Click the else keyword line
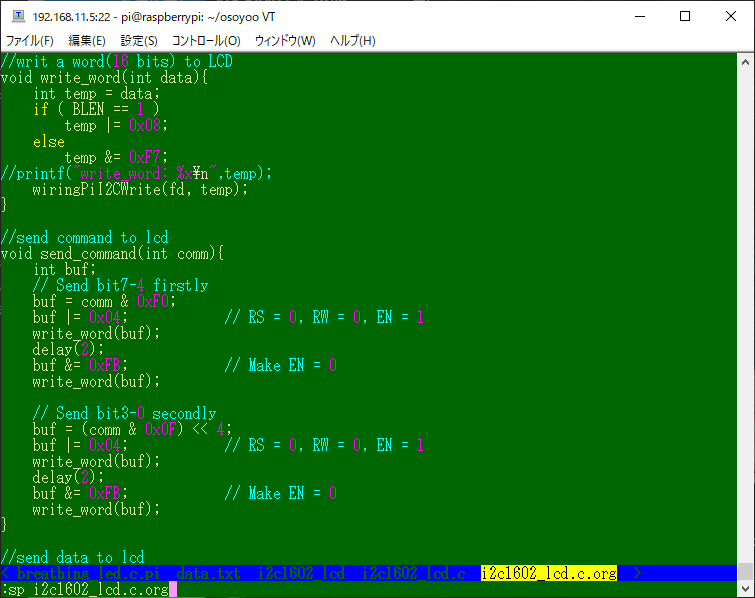Screen dimensions: 755x598 (49, 142)
